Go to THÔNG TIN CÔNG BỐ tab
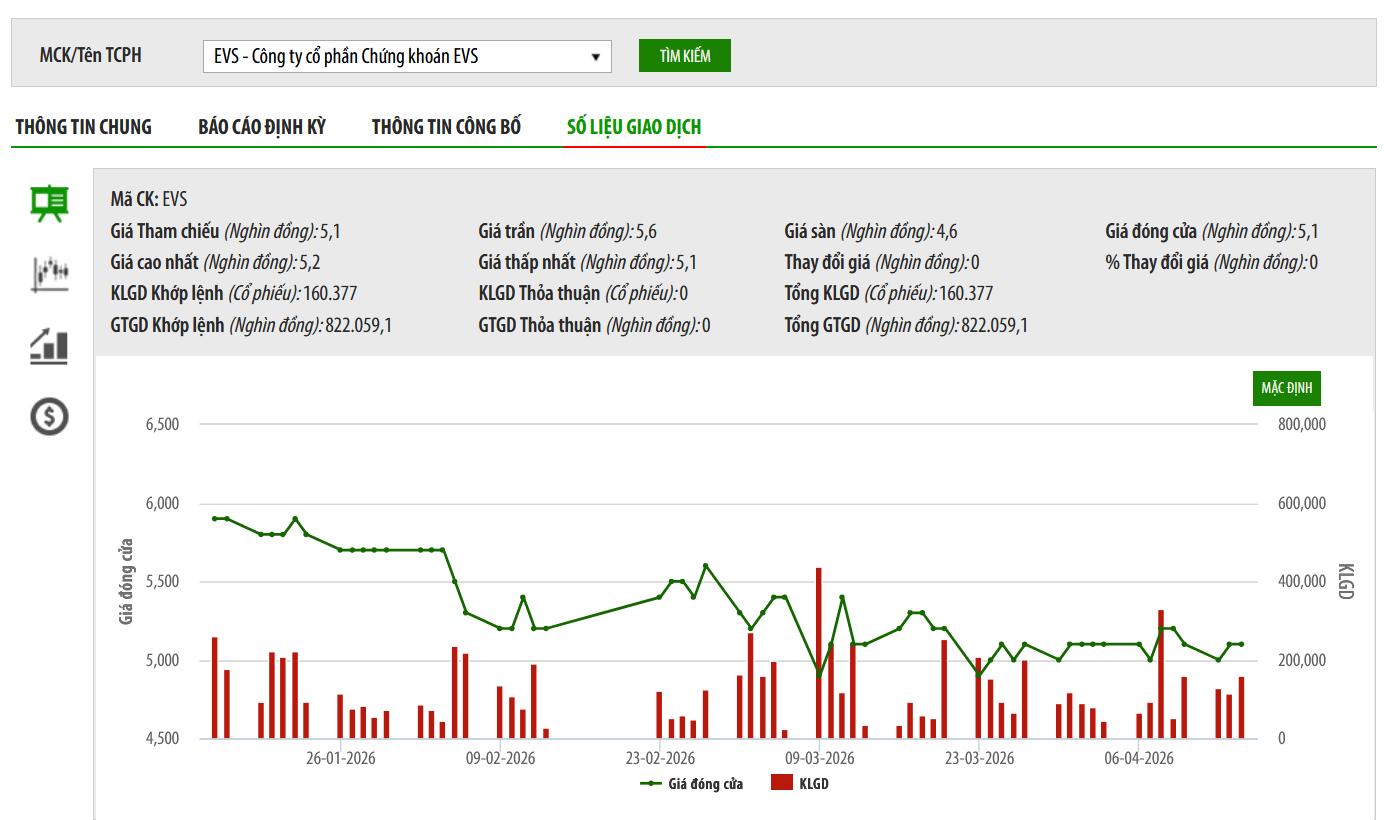 446,127
